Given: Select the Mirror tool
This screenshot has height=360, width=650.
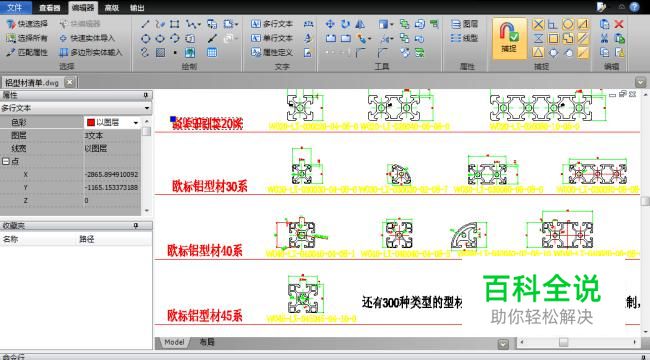Looking at the screenshot, I should [360, 24].
